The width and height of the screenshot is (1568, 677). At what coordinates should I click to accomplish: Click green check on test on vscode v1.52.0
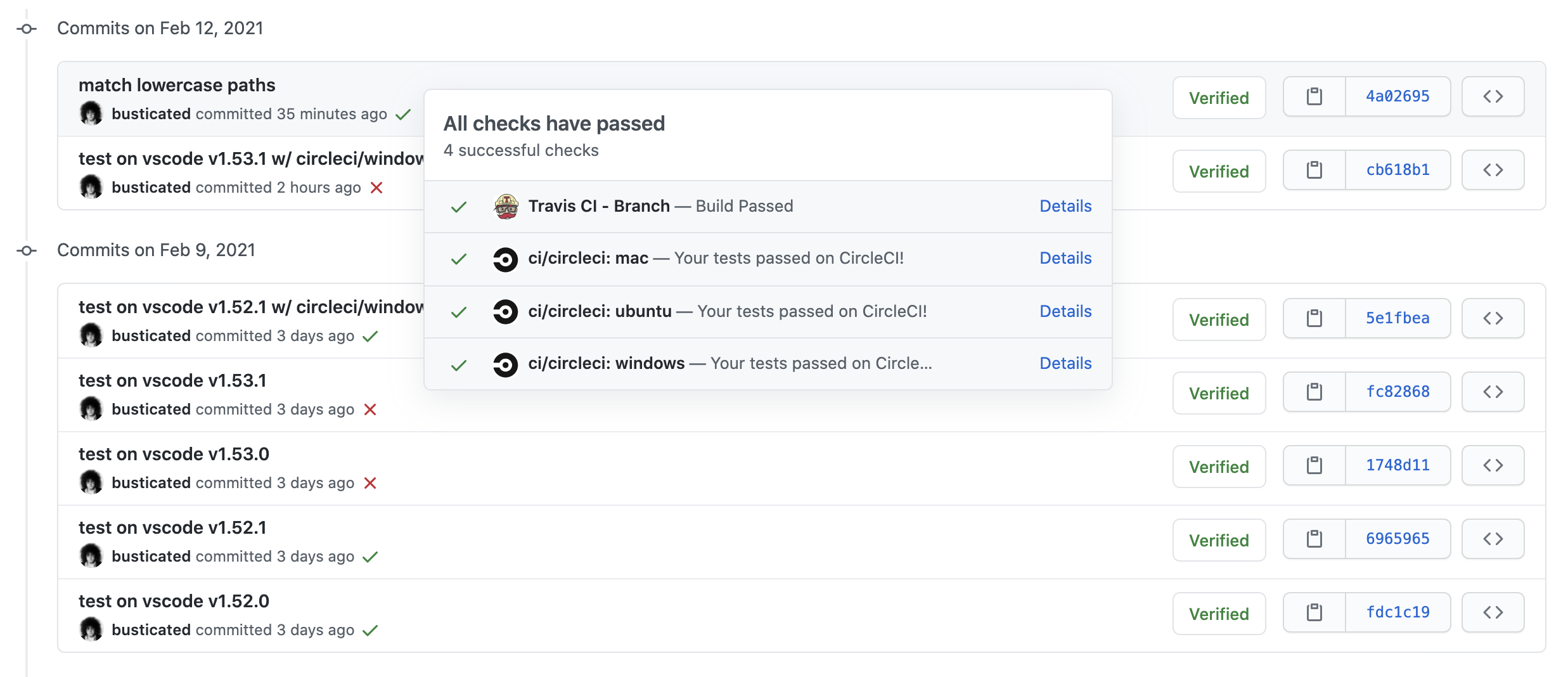coord(371,631)
